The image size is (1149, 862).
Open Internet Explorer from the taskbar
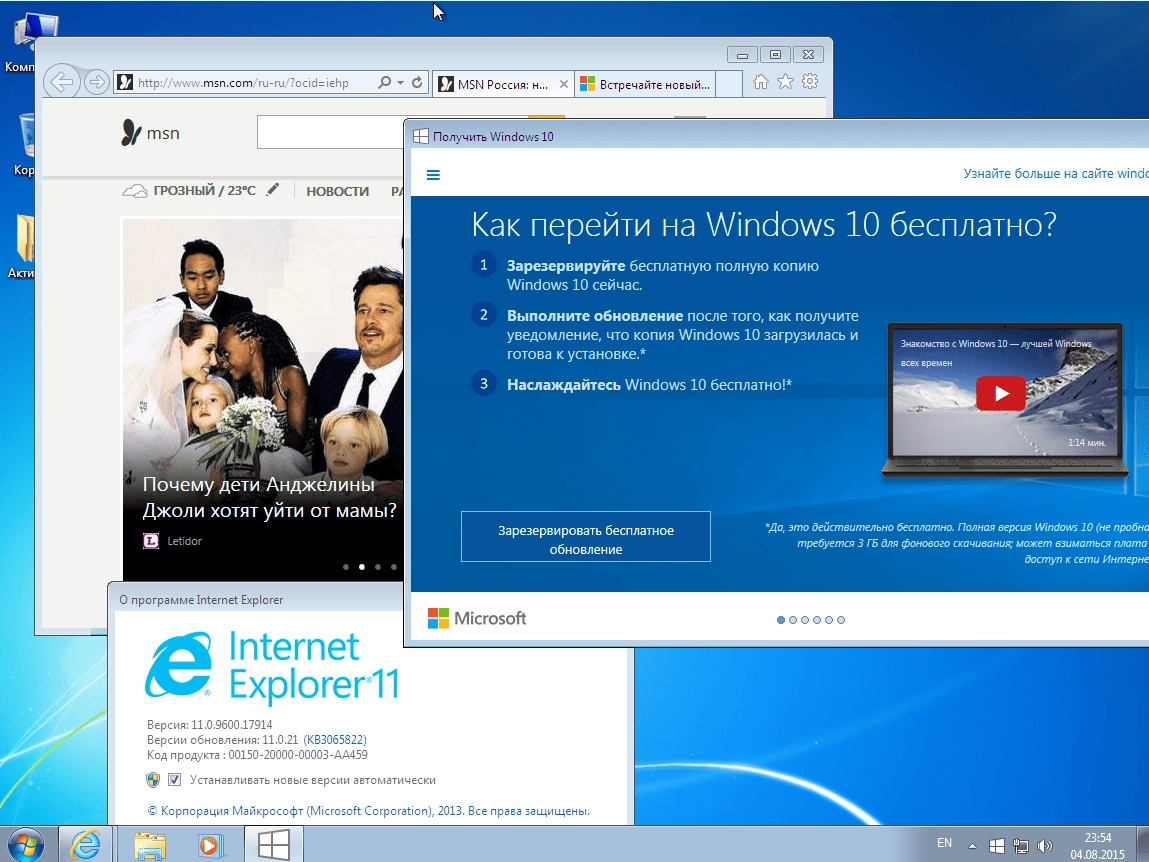[86, 845]
